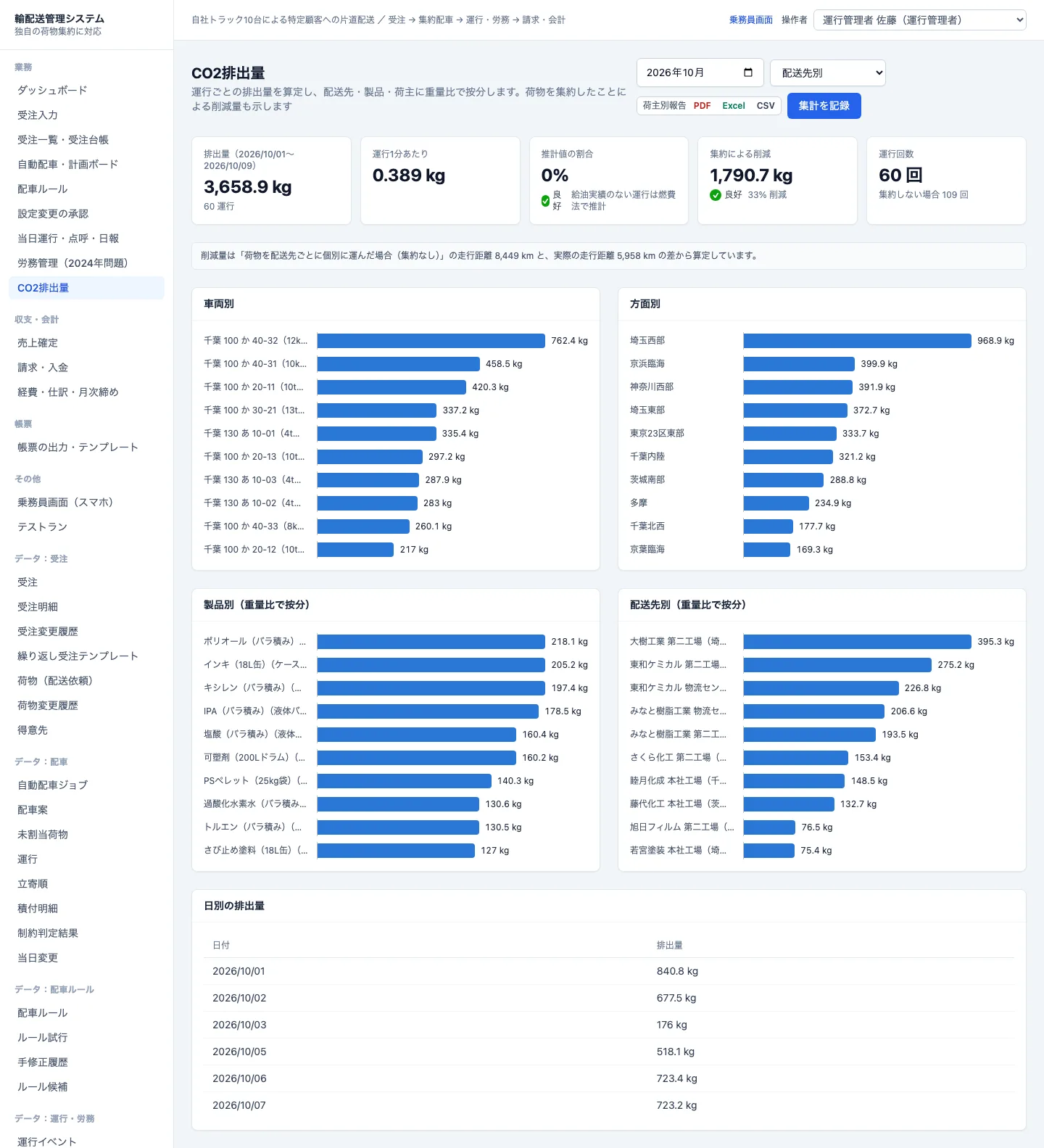Open 帳票の出力・テンプレート
Screen dimensions: 1044x1148
[86, 447]
